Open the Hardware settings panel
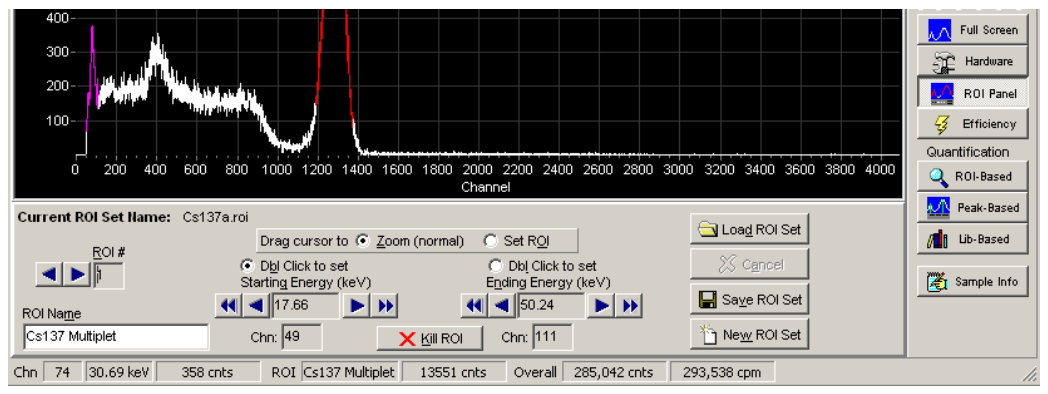The image size is (1048, 394). [x=972, y=62]
